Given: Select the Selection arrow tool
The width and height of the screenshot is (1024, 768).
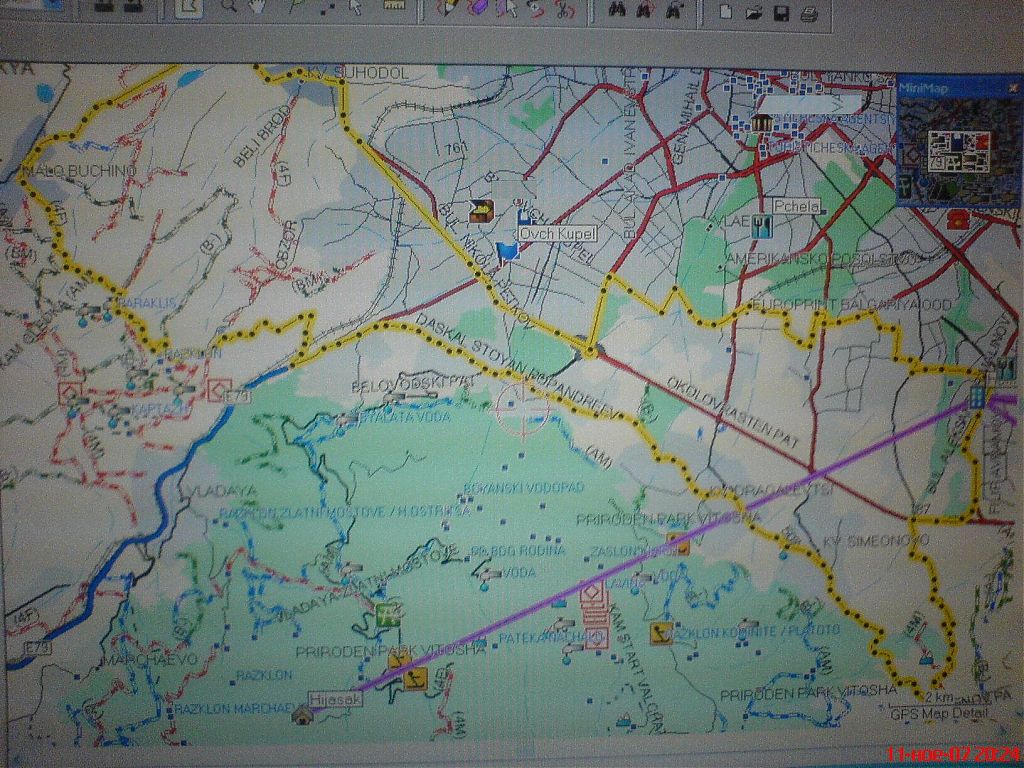Looking at the screenshot, I should [356, 8].
